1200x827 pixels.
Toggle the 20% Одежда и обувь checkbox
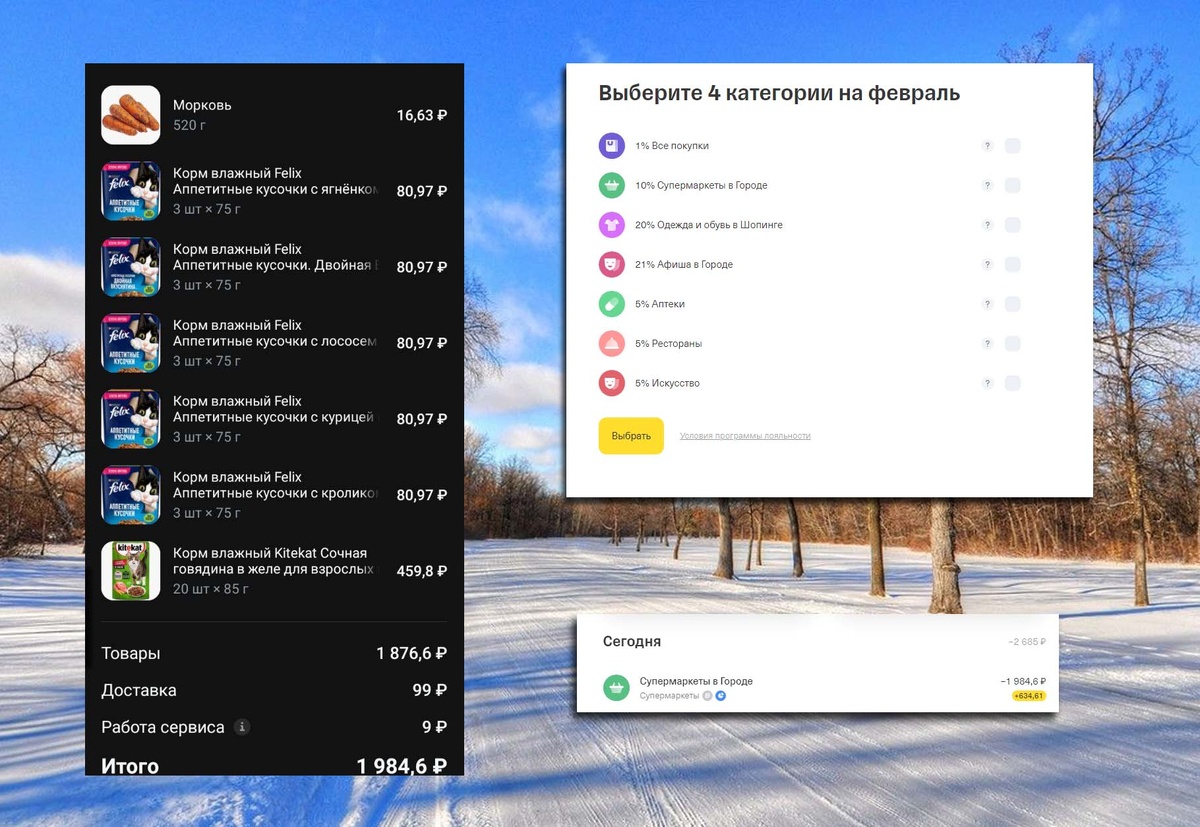coord(1012,224)
